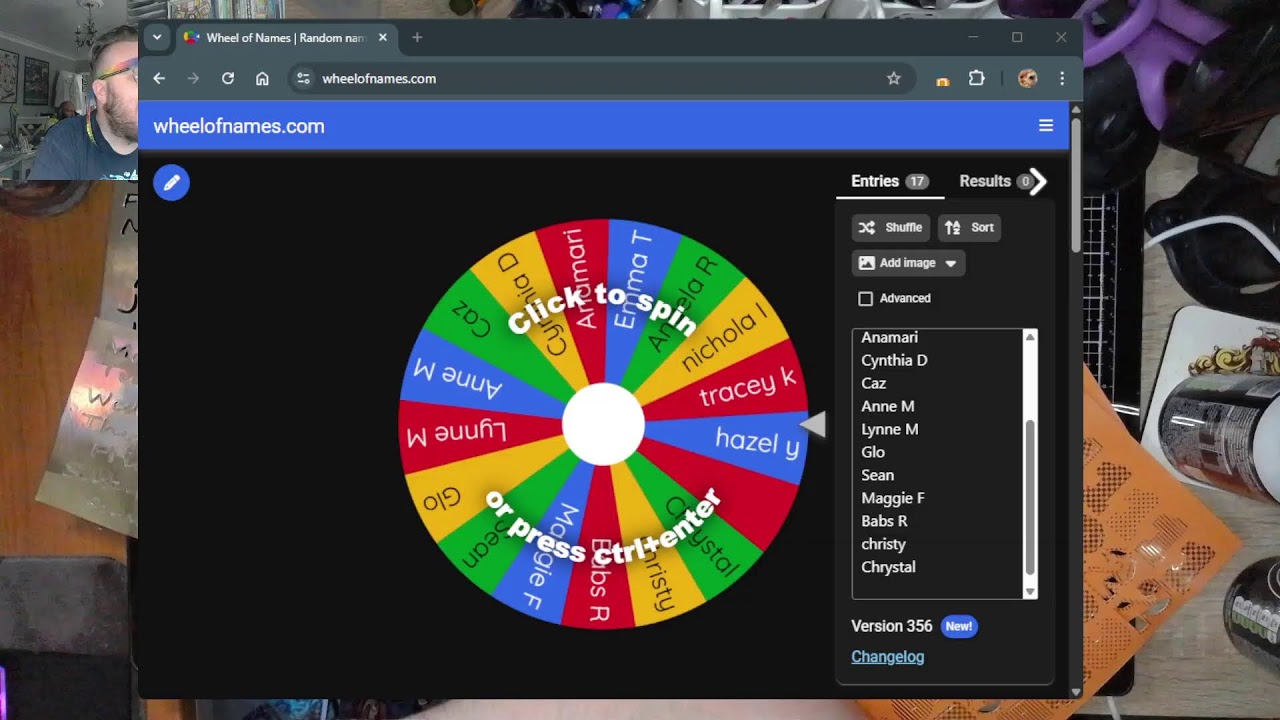Image resolution: width=1280 pixels, height=720 pixels.
Task: Click the New! version badge
Action: (958, 626)
